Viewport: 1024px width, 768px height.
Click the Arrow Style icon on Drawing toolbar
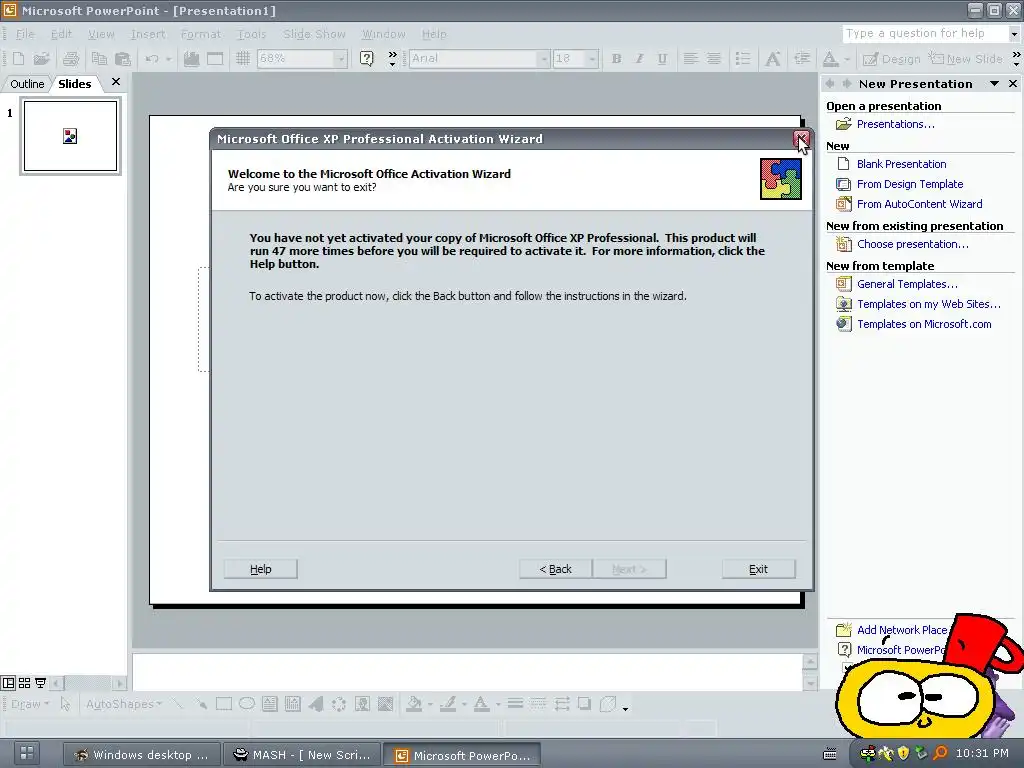click(562, 704)
